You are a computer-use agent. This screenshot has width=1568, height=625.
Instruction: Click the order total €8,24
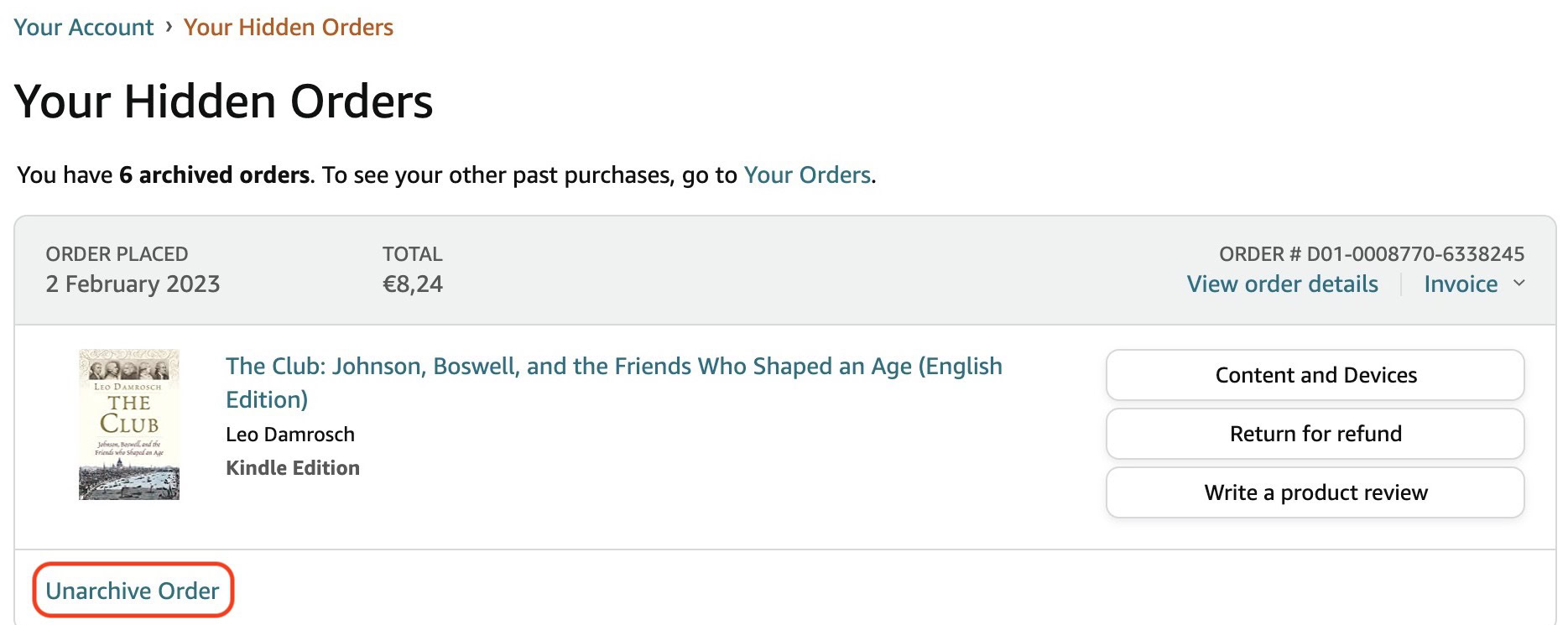413,284
